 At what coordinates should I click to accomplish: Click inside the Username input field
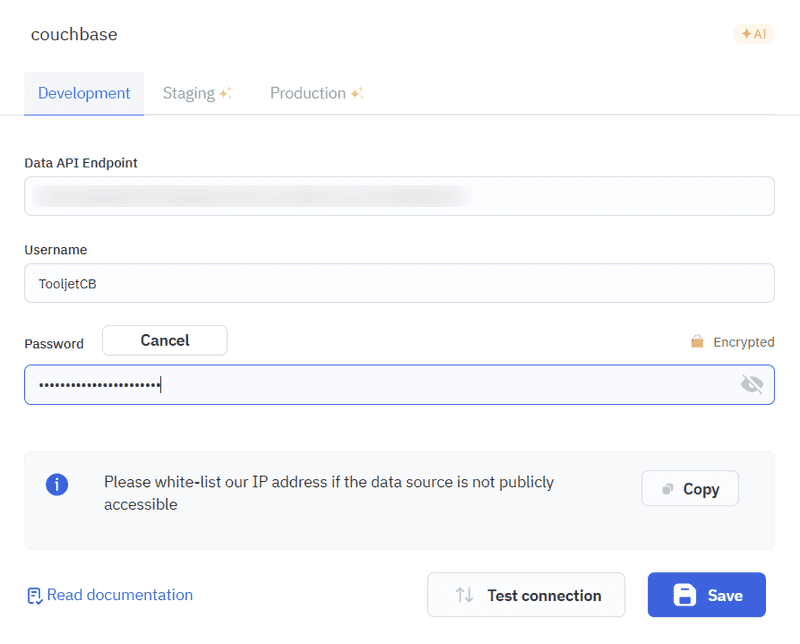pyautogui.click(x=400, y=283)
